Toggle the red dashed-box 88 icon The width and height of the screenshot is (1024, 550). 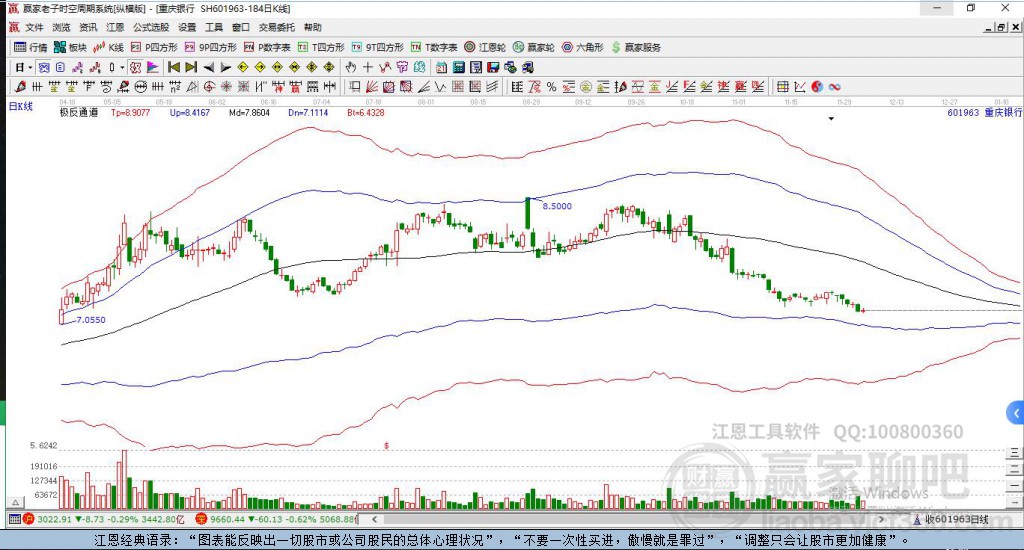click(135, 67)
